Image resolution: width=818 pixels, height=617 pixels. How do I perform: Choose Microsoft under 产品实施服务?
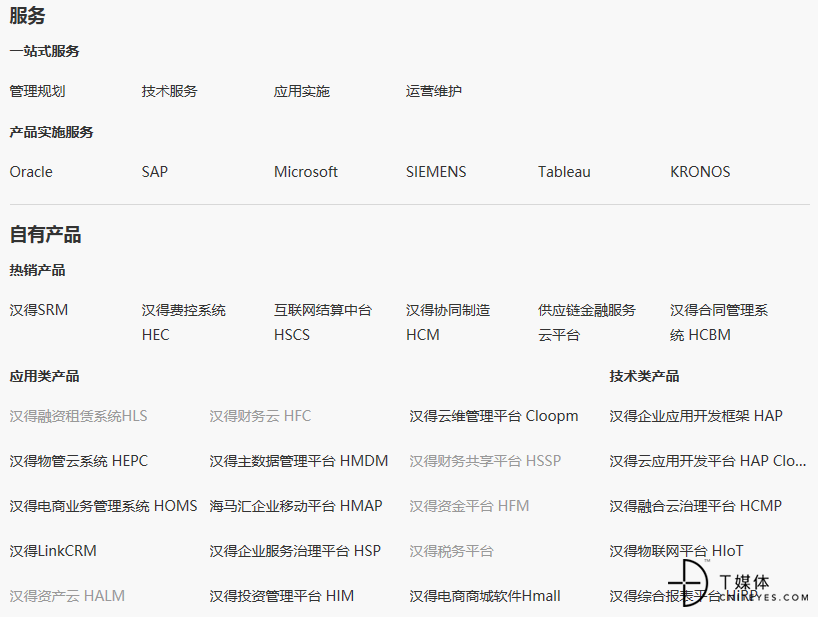click(x=306, y=172)
